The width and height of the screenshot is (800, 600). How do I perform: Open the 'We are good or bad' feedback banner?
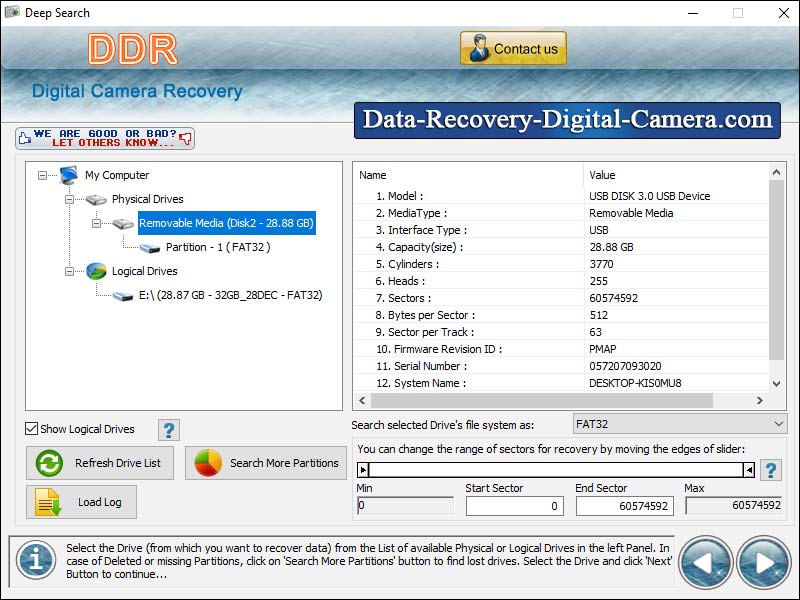105,138
